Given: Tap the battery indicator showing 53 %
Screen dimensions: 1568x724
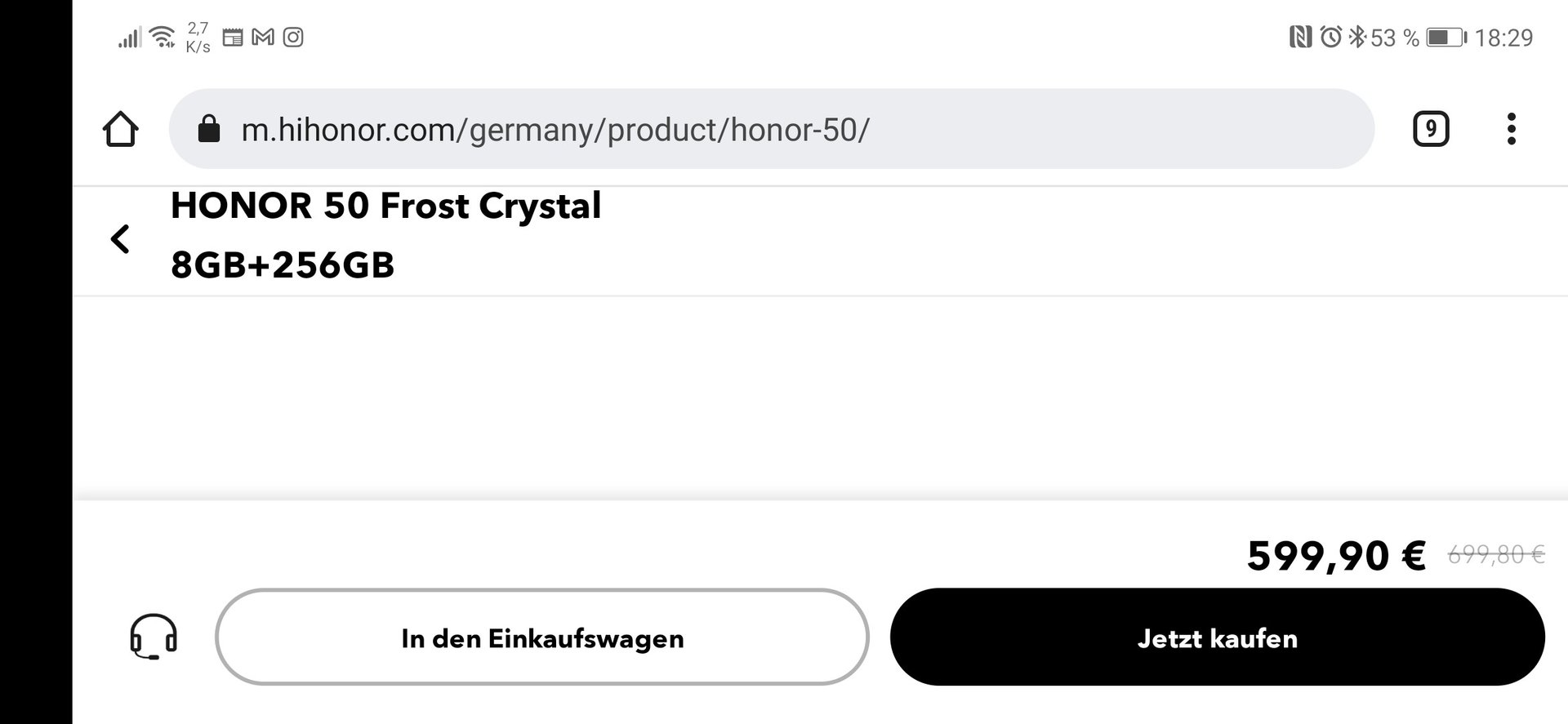Looking at the screenshot, I should [1446, 38].
